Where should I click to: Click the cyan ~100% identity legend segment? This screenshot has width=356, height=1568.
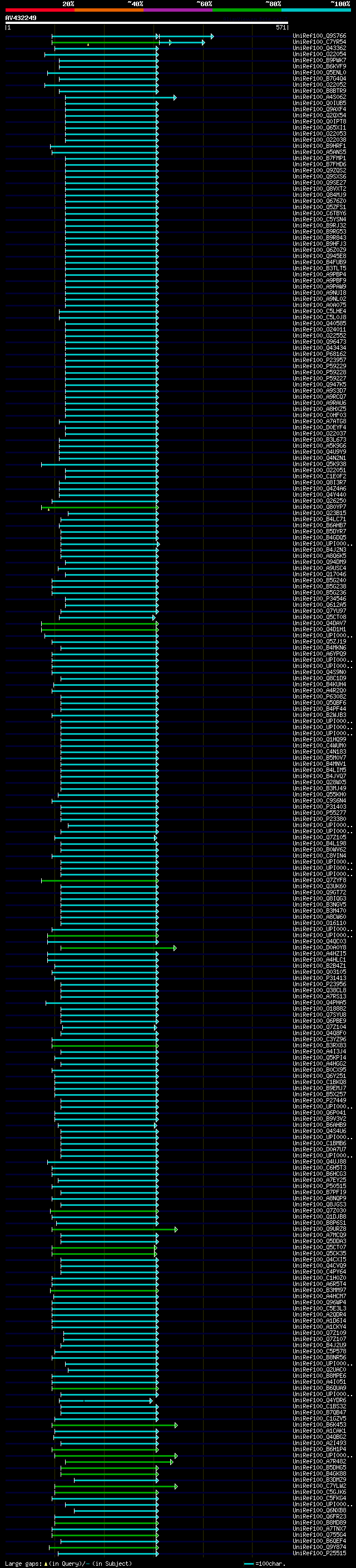316,10
